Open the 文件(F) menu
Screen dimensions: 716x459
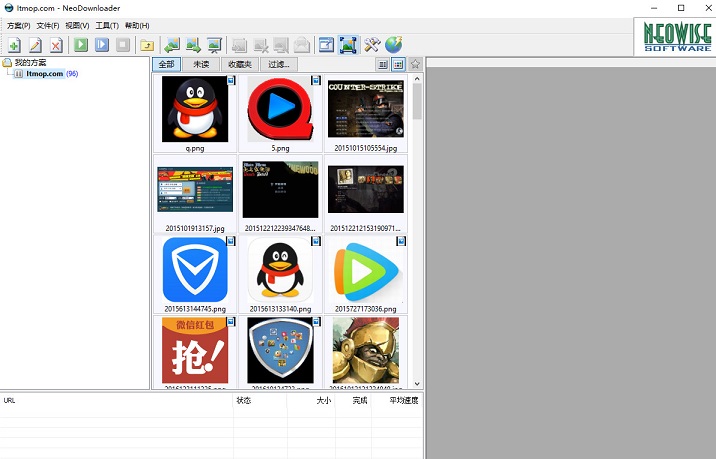(x=48, y=26)
